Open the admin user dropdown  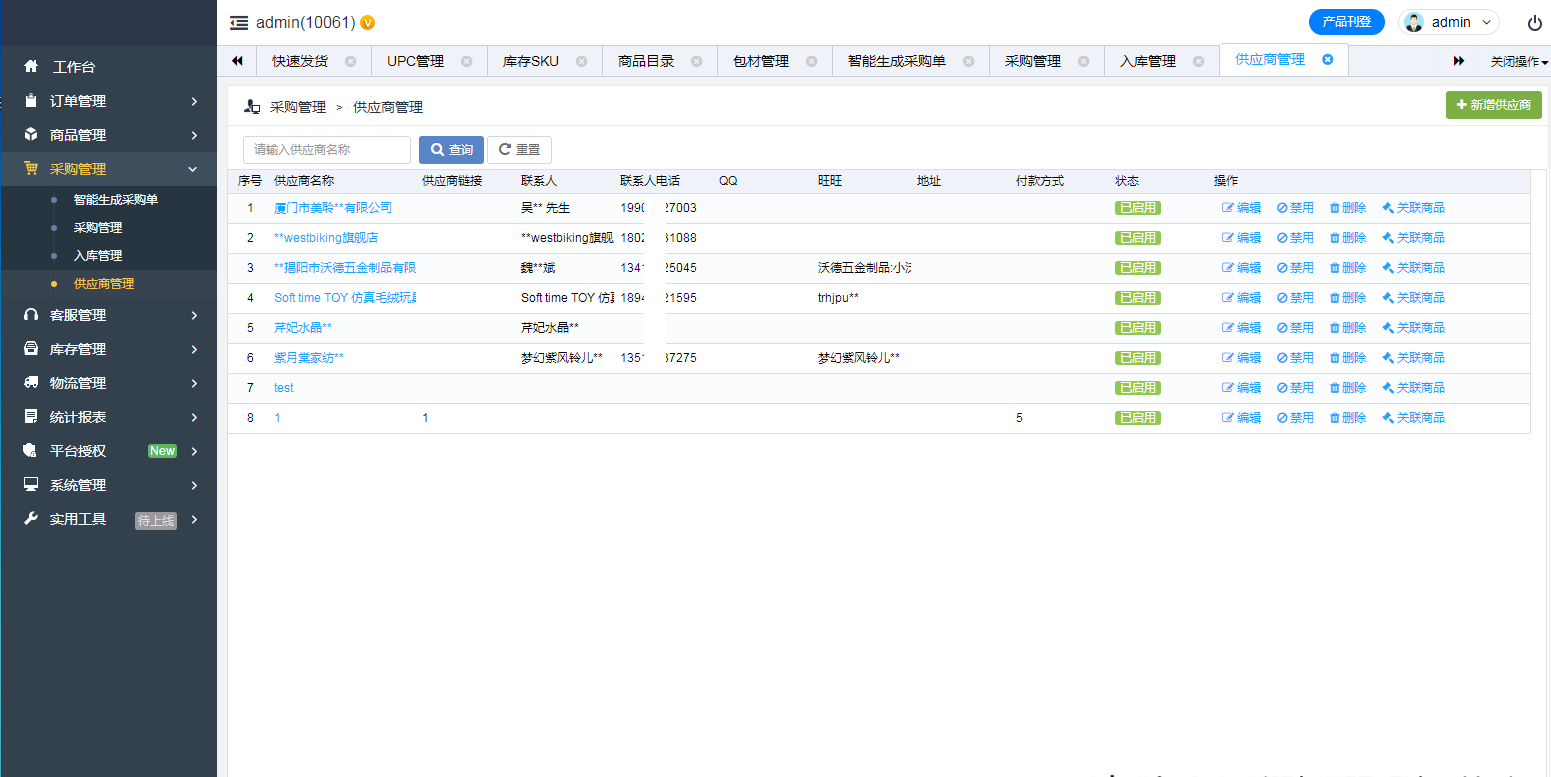tap(1449, 22)
